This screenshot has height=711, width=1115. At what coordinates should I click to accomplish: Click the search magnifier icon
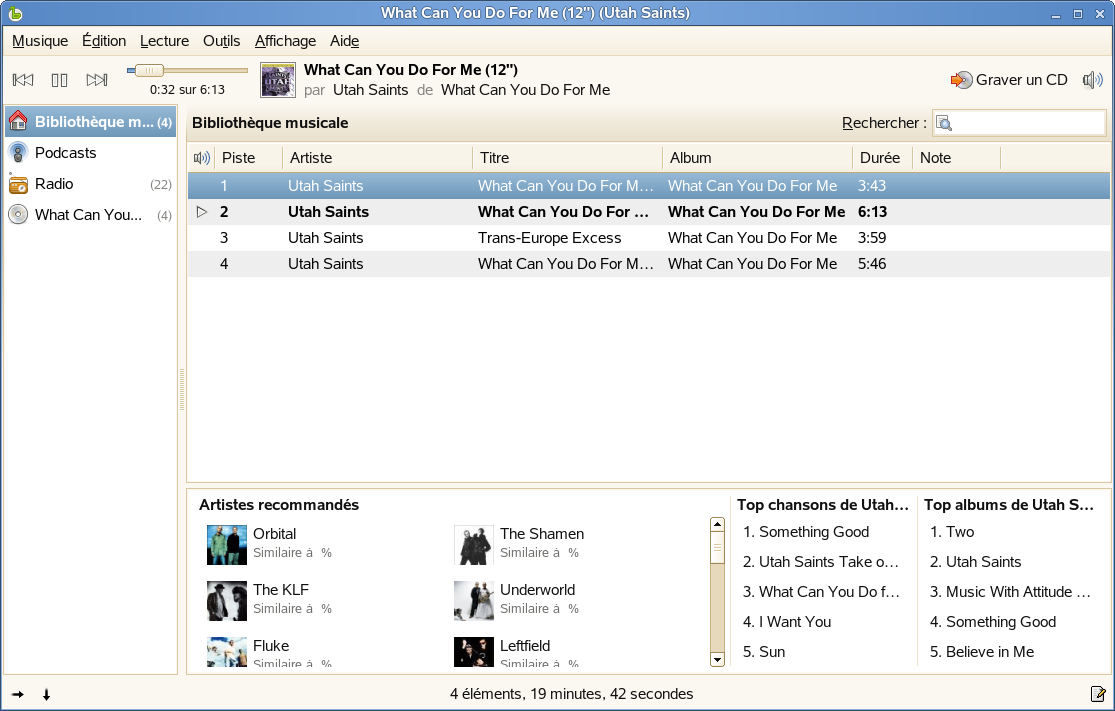point(944,124)
